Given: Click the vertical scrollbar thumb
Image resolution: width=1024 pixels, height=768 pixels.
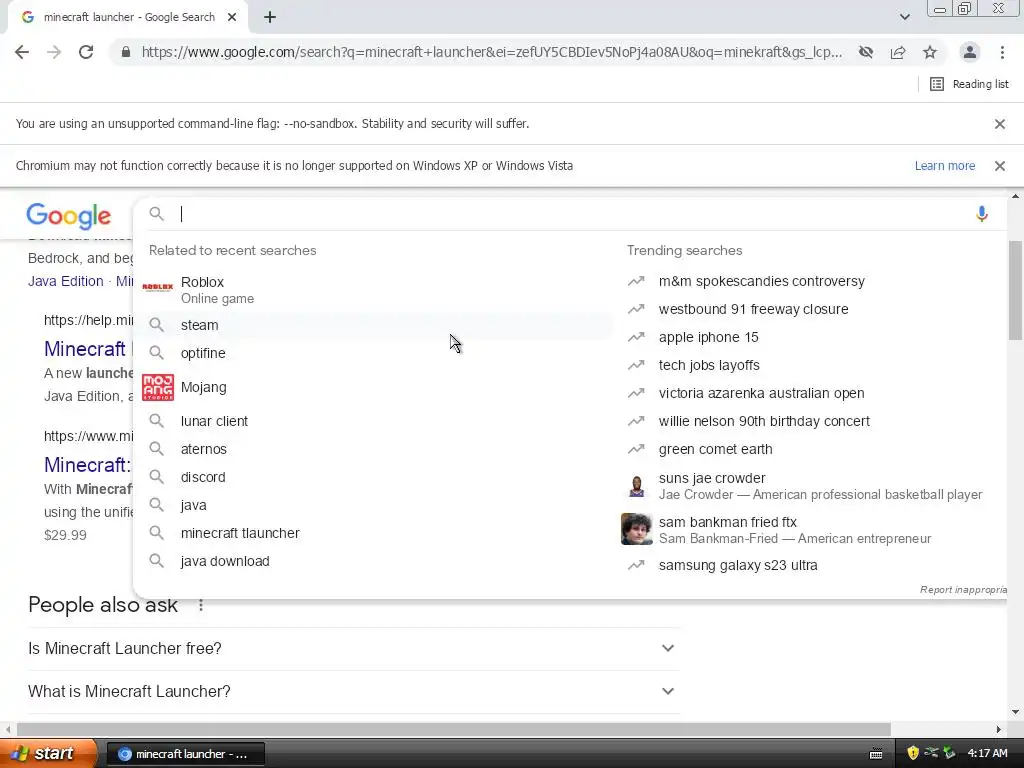Looking at the screenshot, I should click(1016, 291).
